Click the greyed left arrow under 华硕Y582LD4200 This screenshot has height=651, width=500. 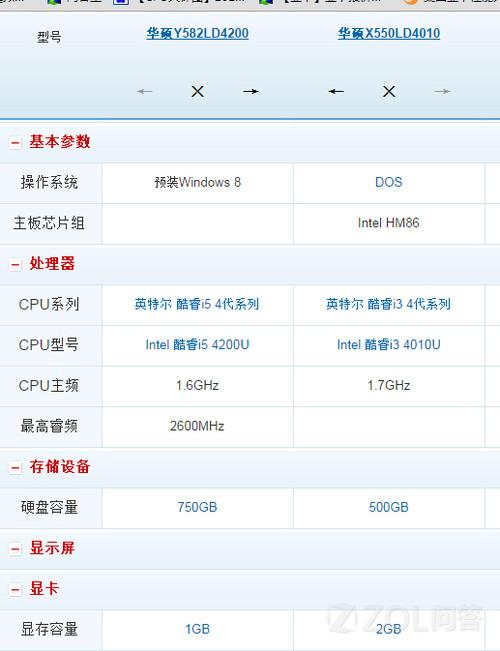pyautogui.click(x=145, y=91)
